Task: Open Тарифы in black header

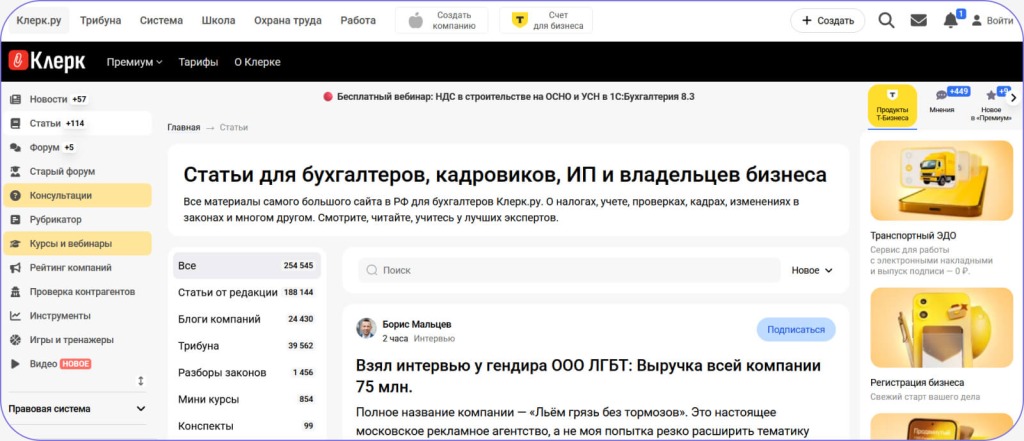Action: (x=199, y=62)
